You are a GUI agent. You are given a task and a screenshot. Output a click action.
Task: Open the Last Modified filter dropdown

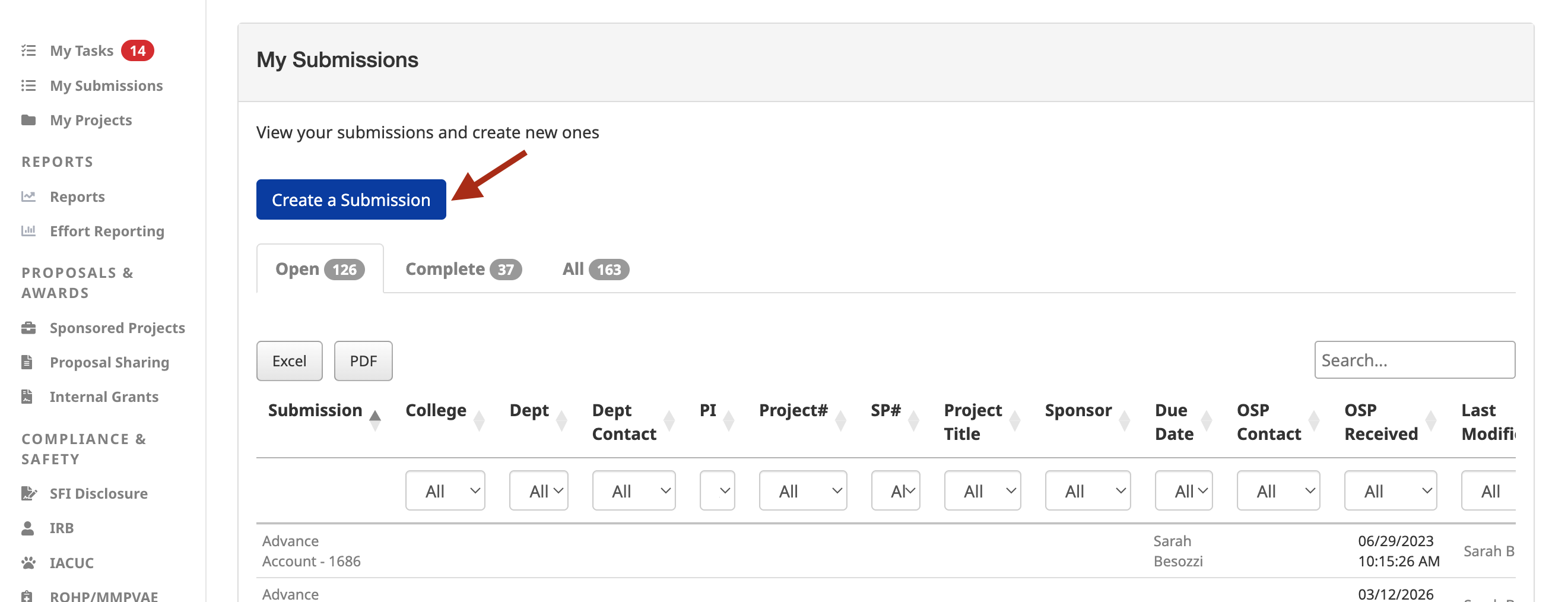coord(1488,490)
